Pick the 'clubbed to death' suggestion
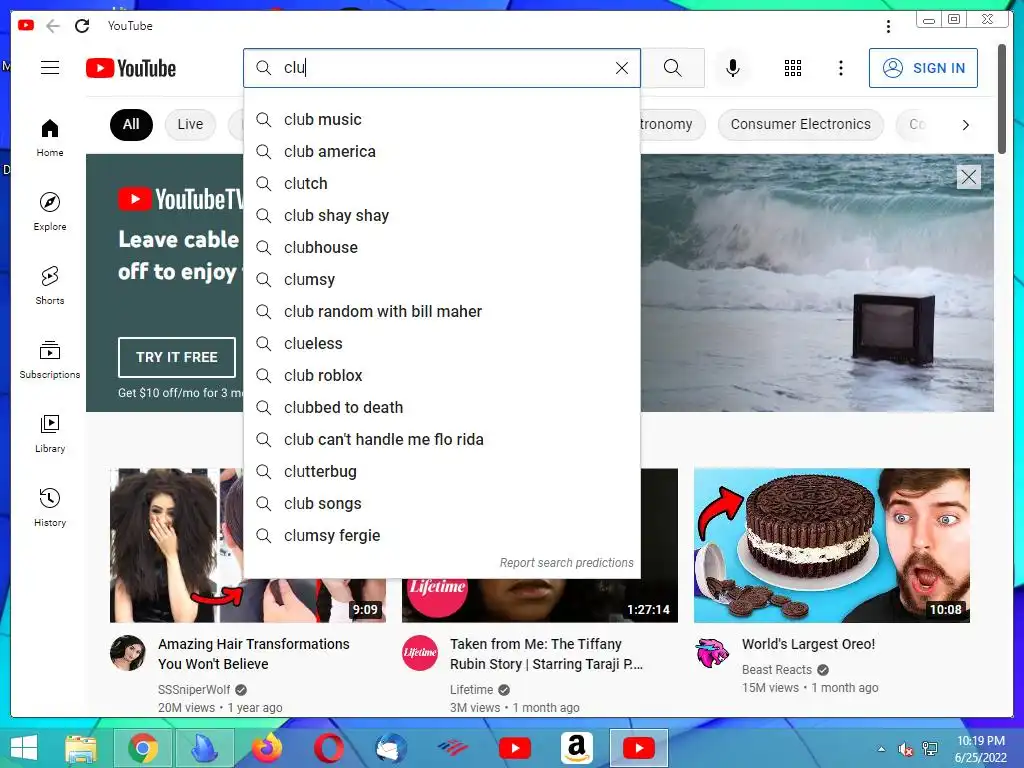1024x768 pixels. coord(441,408)
